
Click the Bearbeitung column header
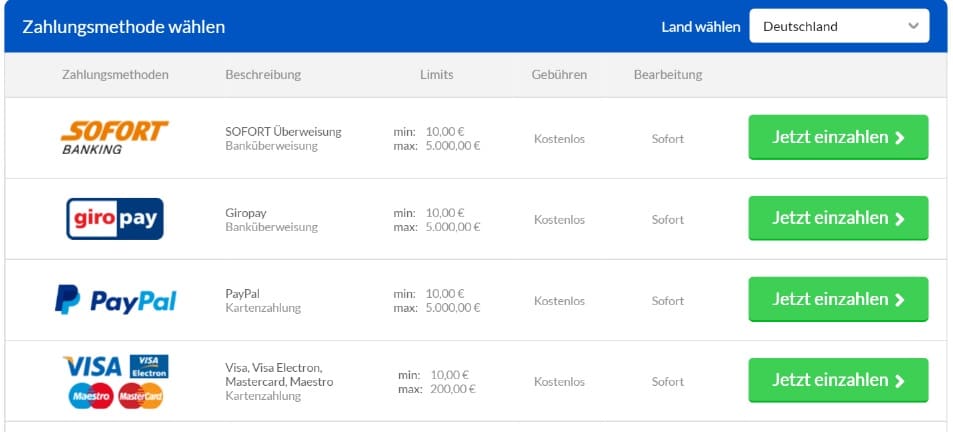pos(668,75)
